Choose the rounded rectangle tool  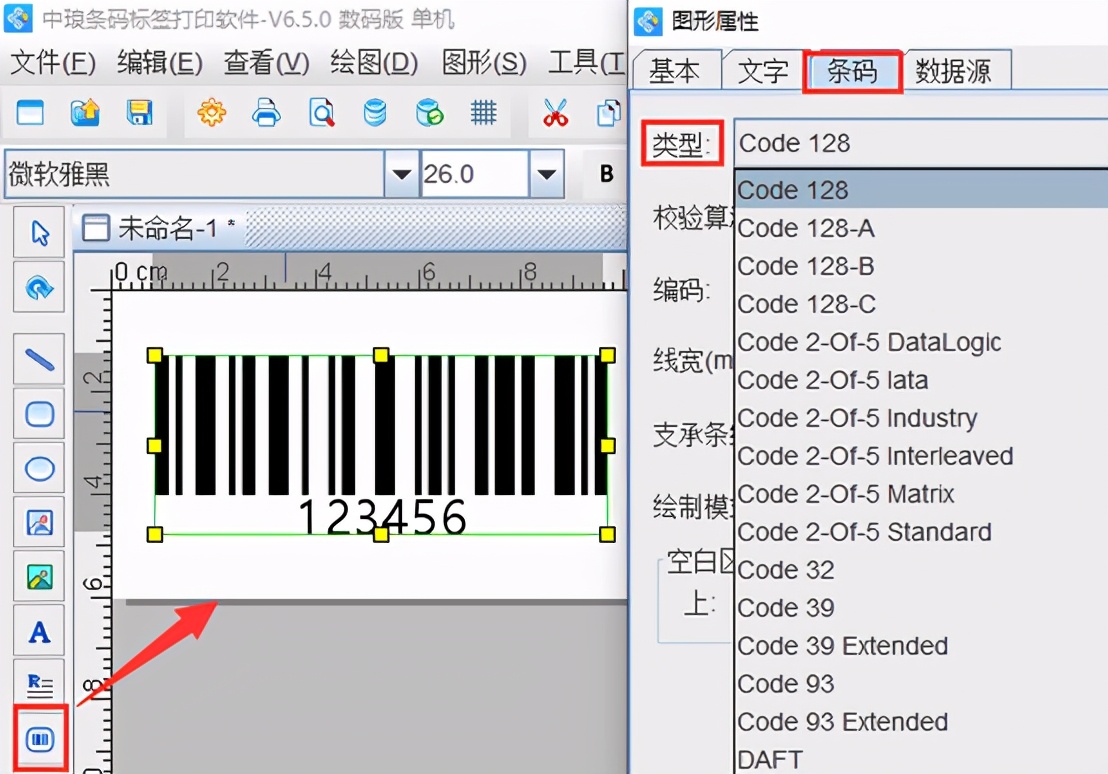38,413
